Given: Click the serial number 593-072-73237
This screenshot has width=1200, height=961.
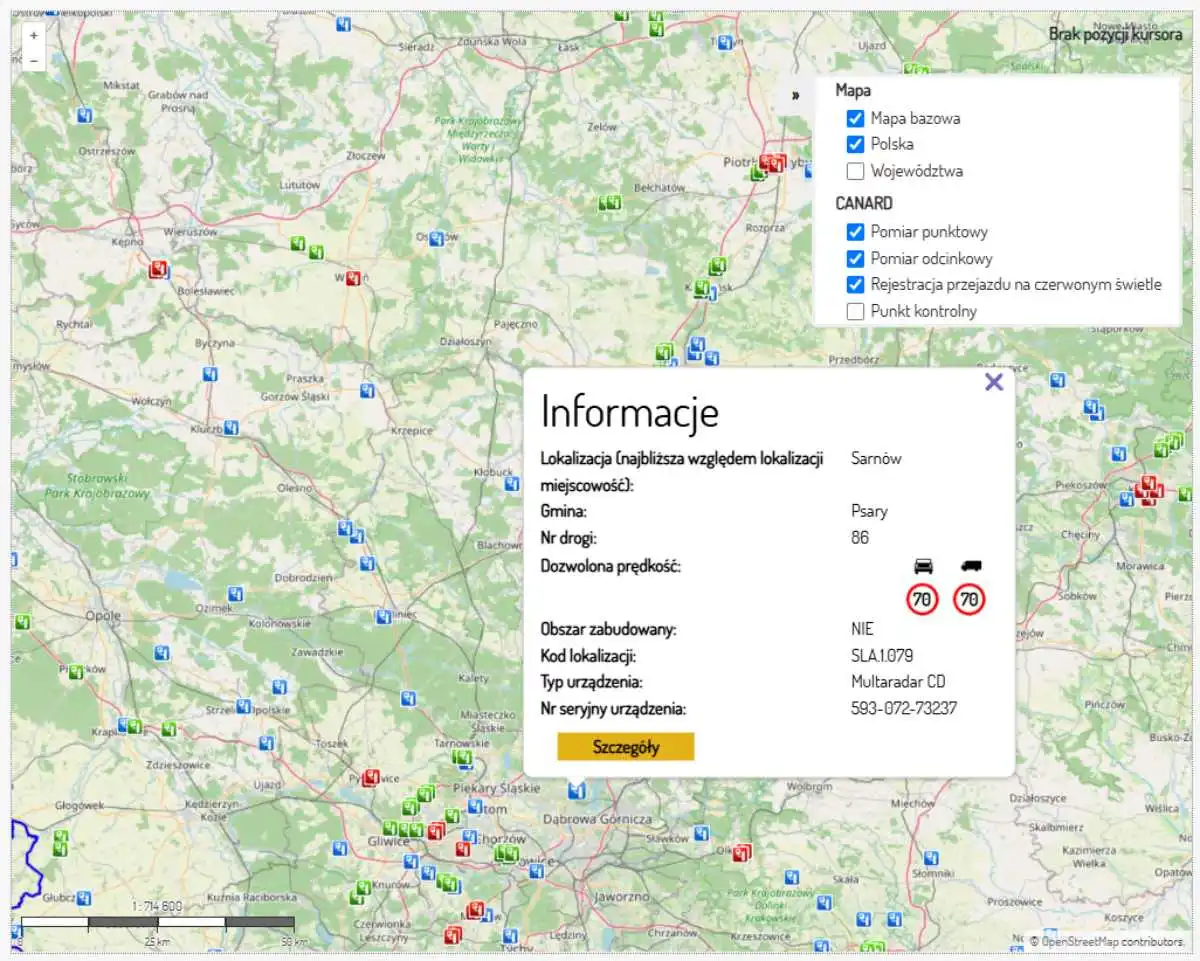Looking at the screenshot, I should (904, 709).
